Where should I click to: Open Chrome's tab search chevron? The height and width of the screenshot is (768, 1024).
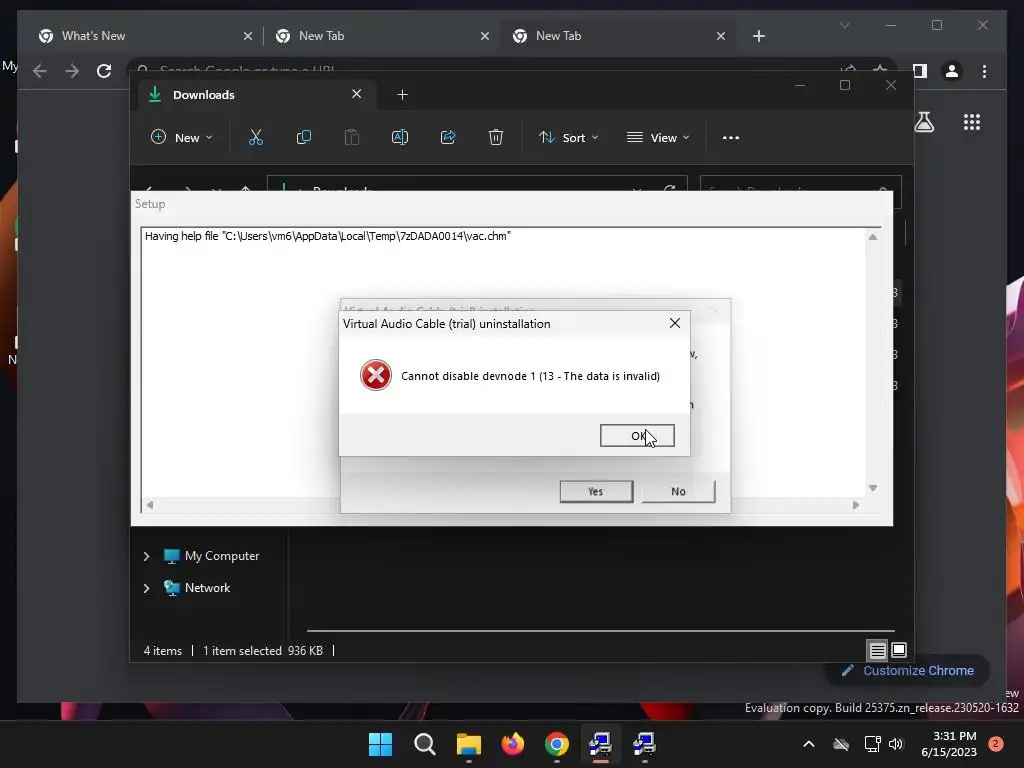(844, 25)
